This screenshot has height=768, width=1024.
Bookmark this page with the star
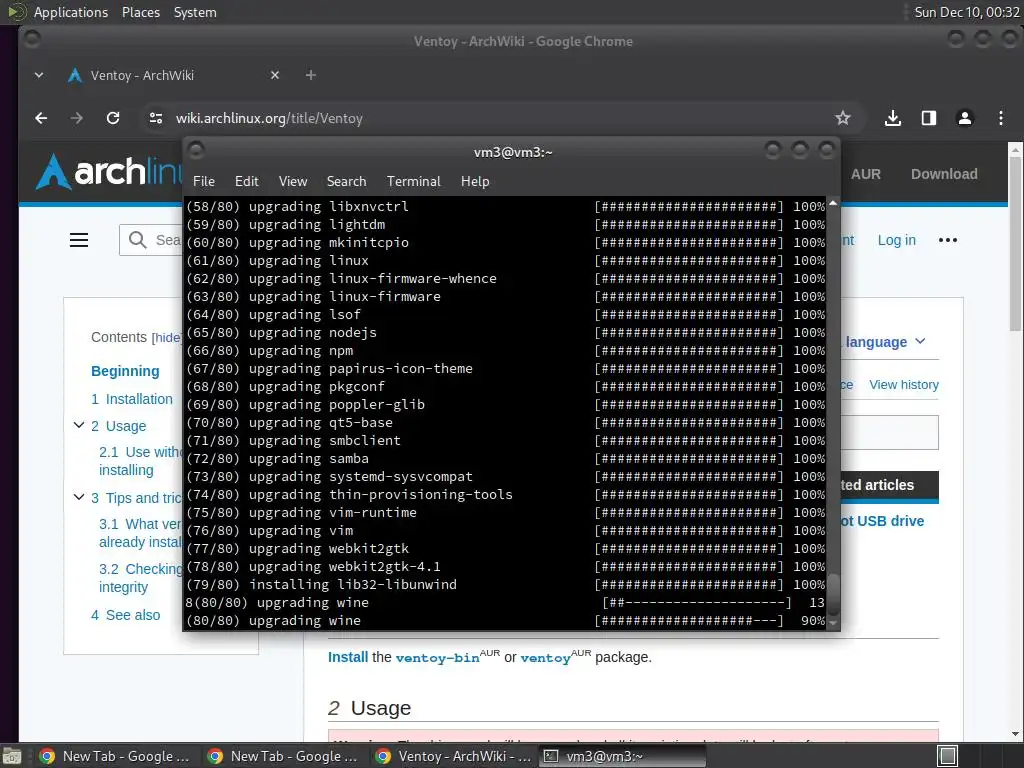pos(842,118)
